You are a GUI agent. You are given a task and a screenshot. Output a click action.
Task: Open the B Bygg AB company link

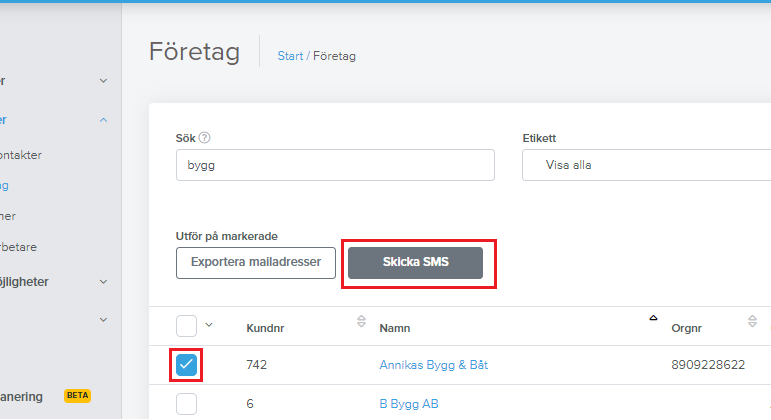(x=409, y=404)
